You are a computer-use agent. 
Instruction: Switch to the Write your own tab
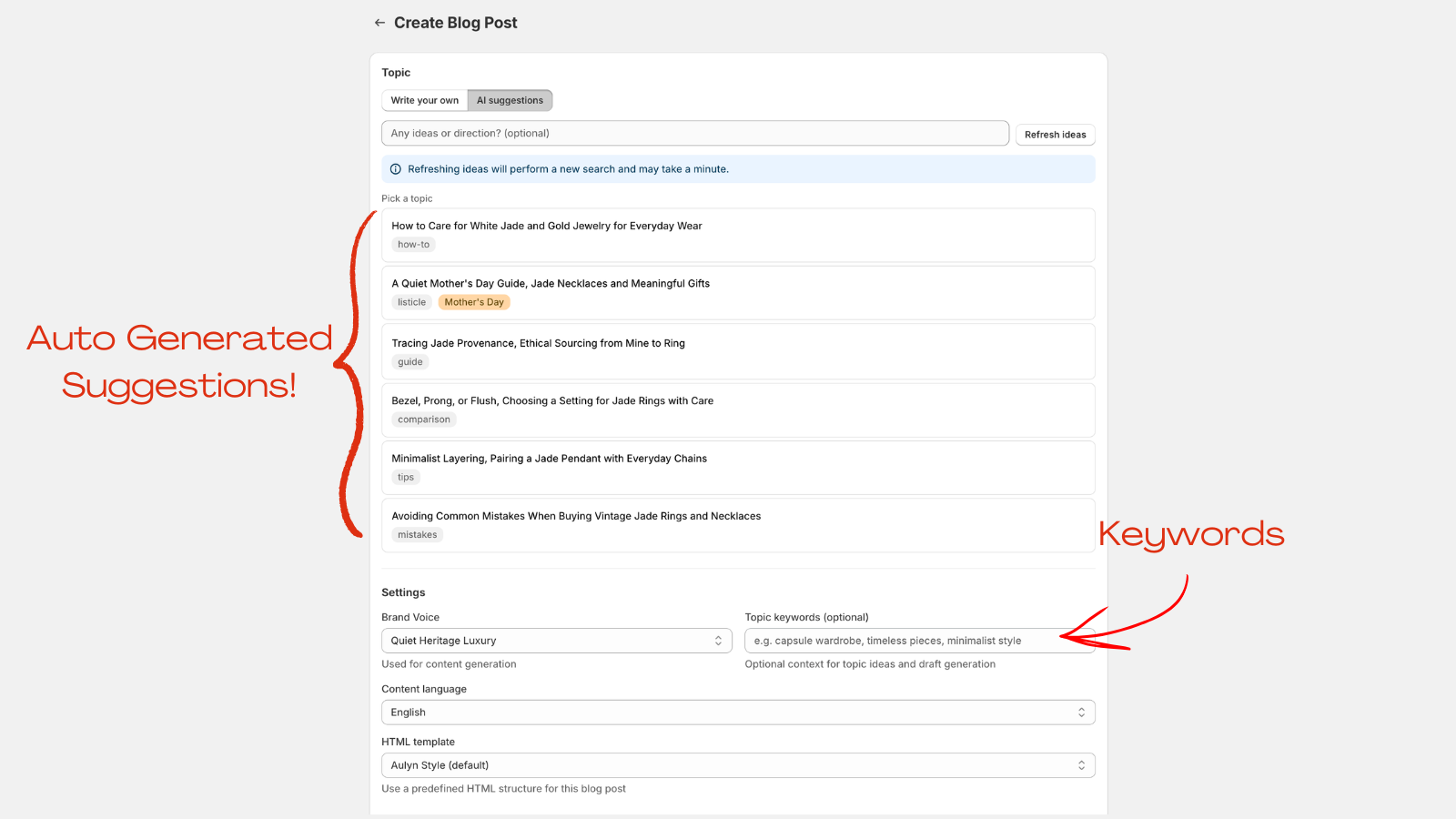[x=423, y=100]
